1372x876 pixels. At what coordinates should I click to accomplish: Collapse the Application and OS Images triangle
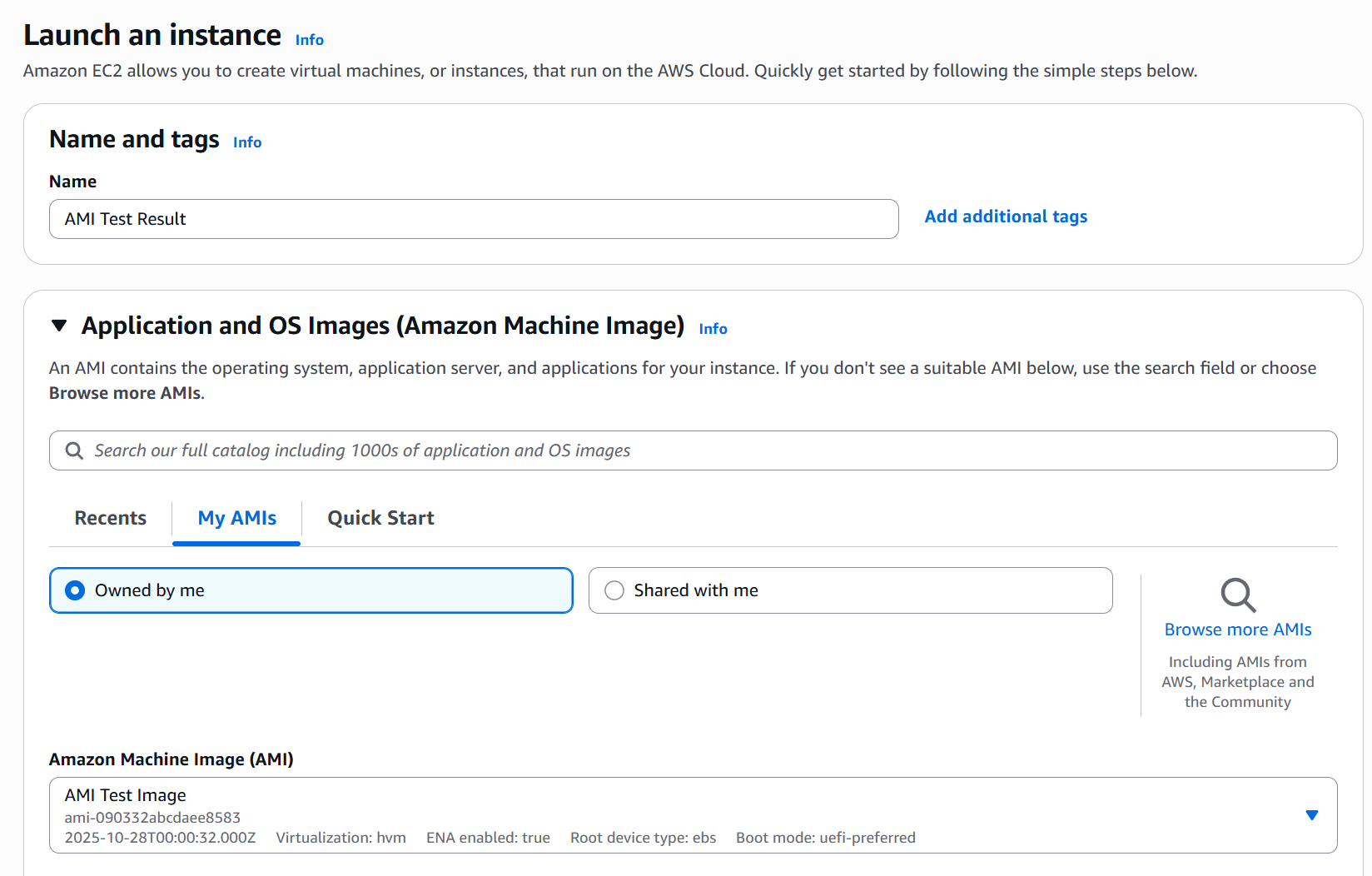[59, 326]
